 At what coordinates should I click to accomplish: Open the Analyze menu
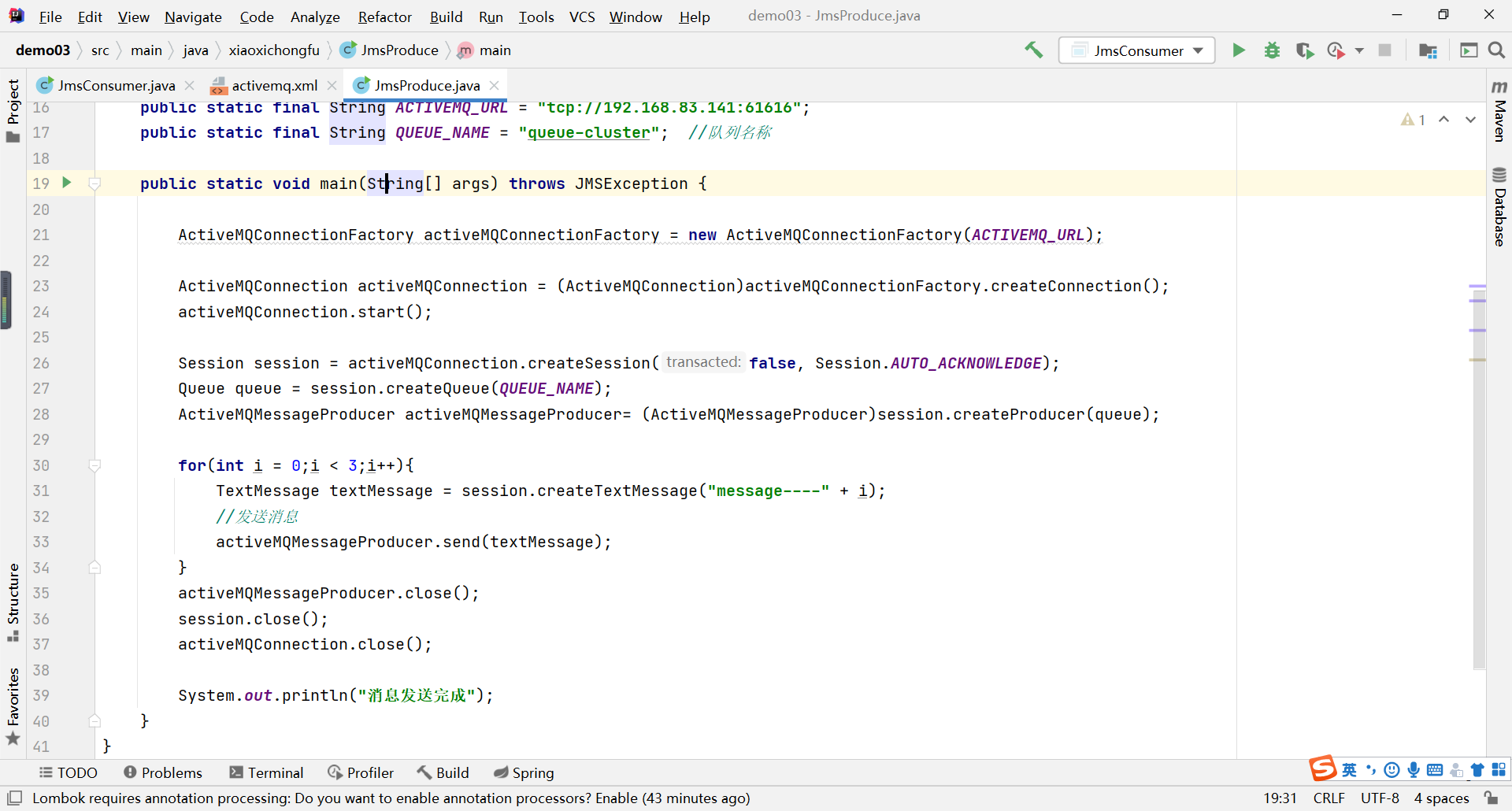click(315, 17)
